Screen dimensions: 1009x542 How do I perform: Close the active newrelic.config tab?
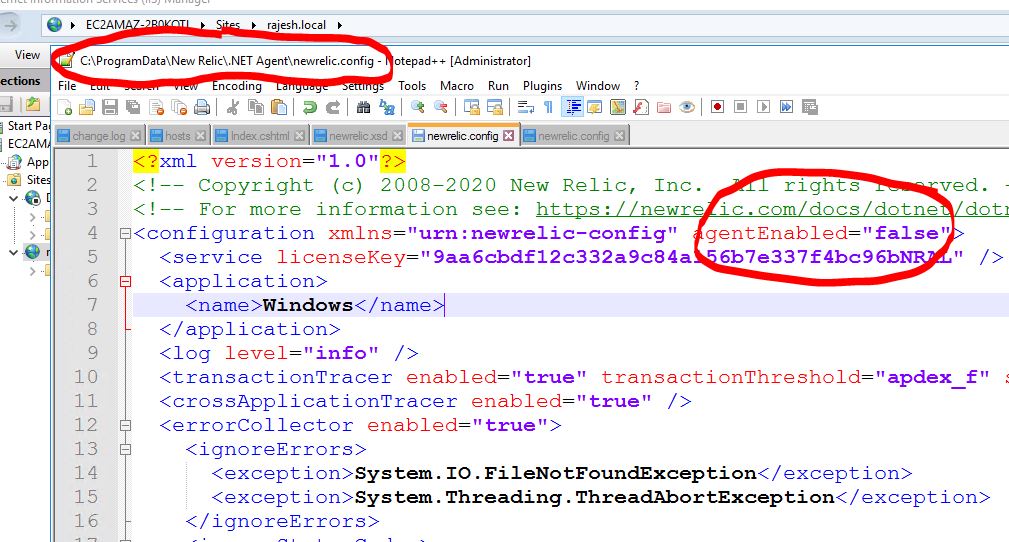point(509,136)
